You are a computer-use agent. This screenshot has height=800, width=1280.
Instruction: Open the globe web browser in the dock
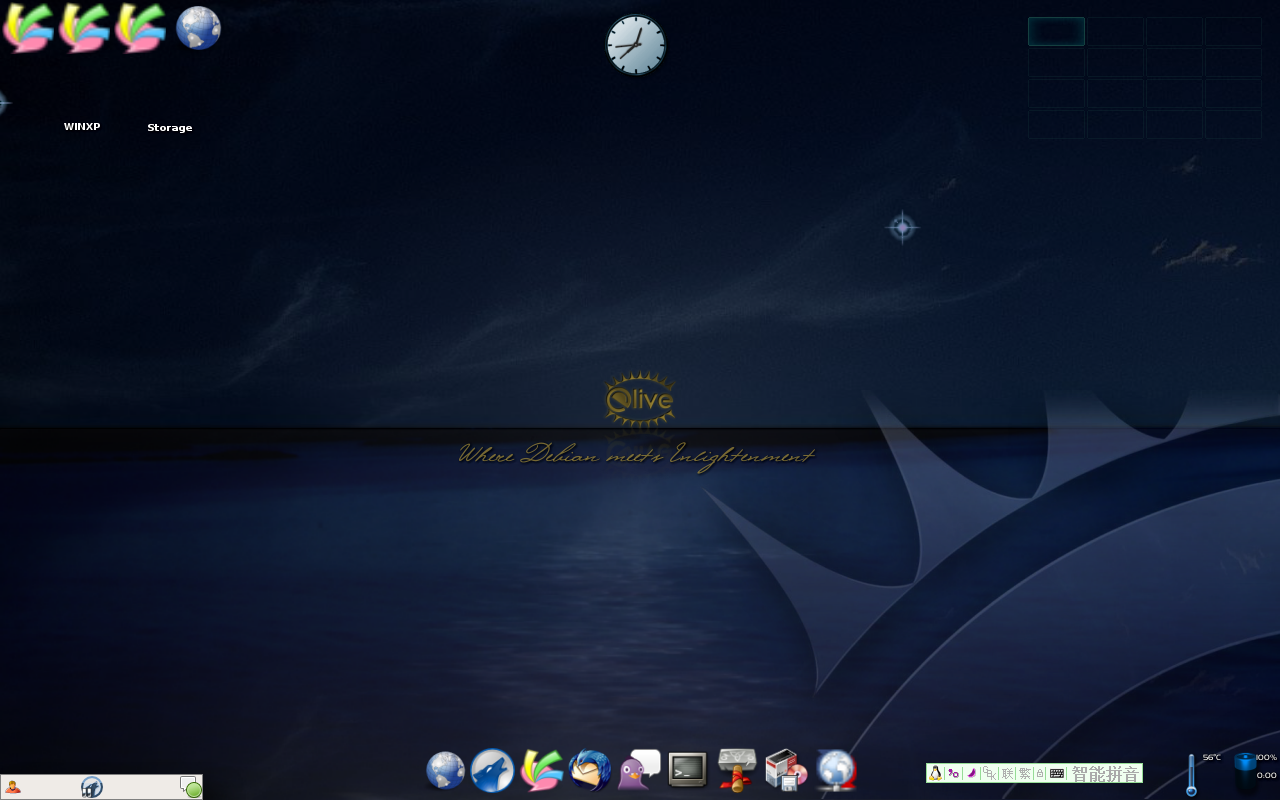point(445,771)
